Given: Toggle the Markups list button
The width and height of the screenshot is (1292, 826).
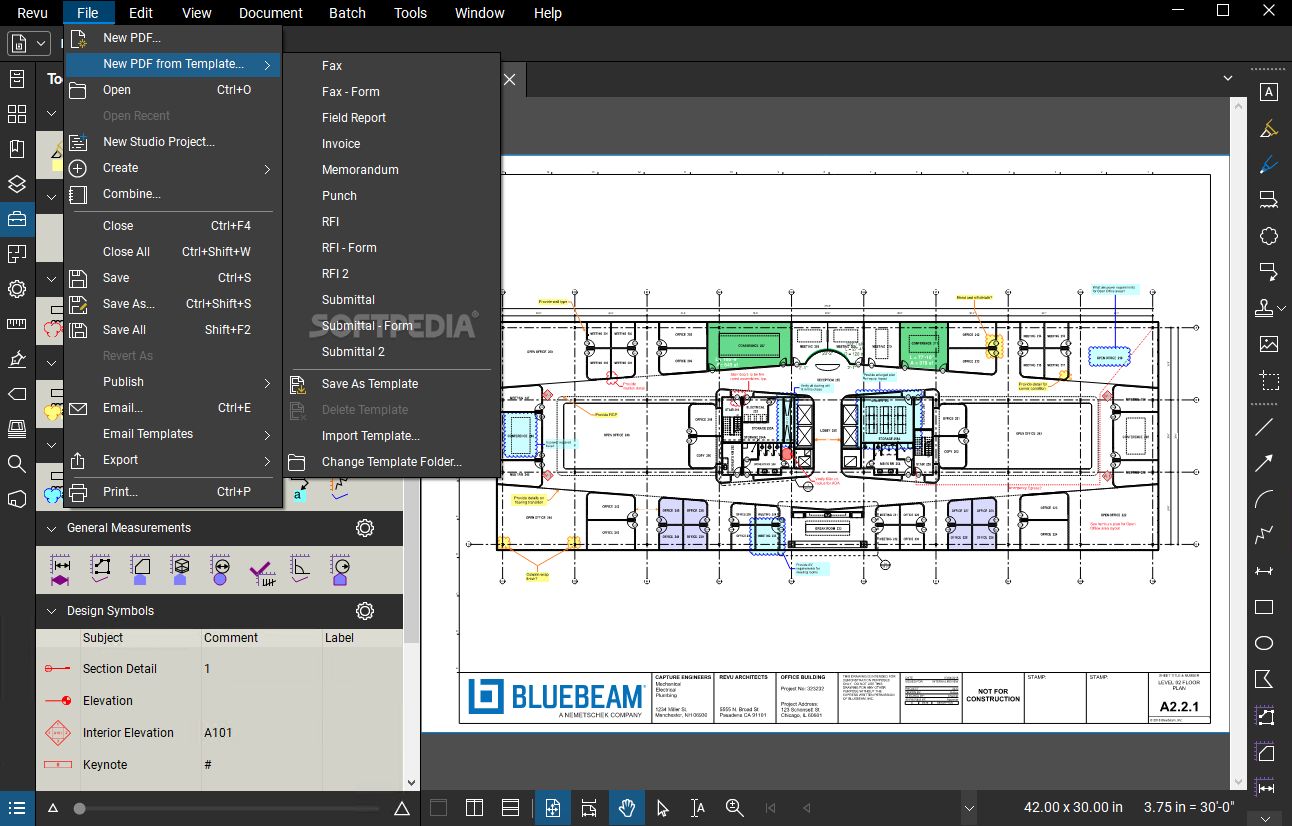Looking at the screenshot, I should coord(17,808).
